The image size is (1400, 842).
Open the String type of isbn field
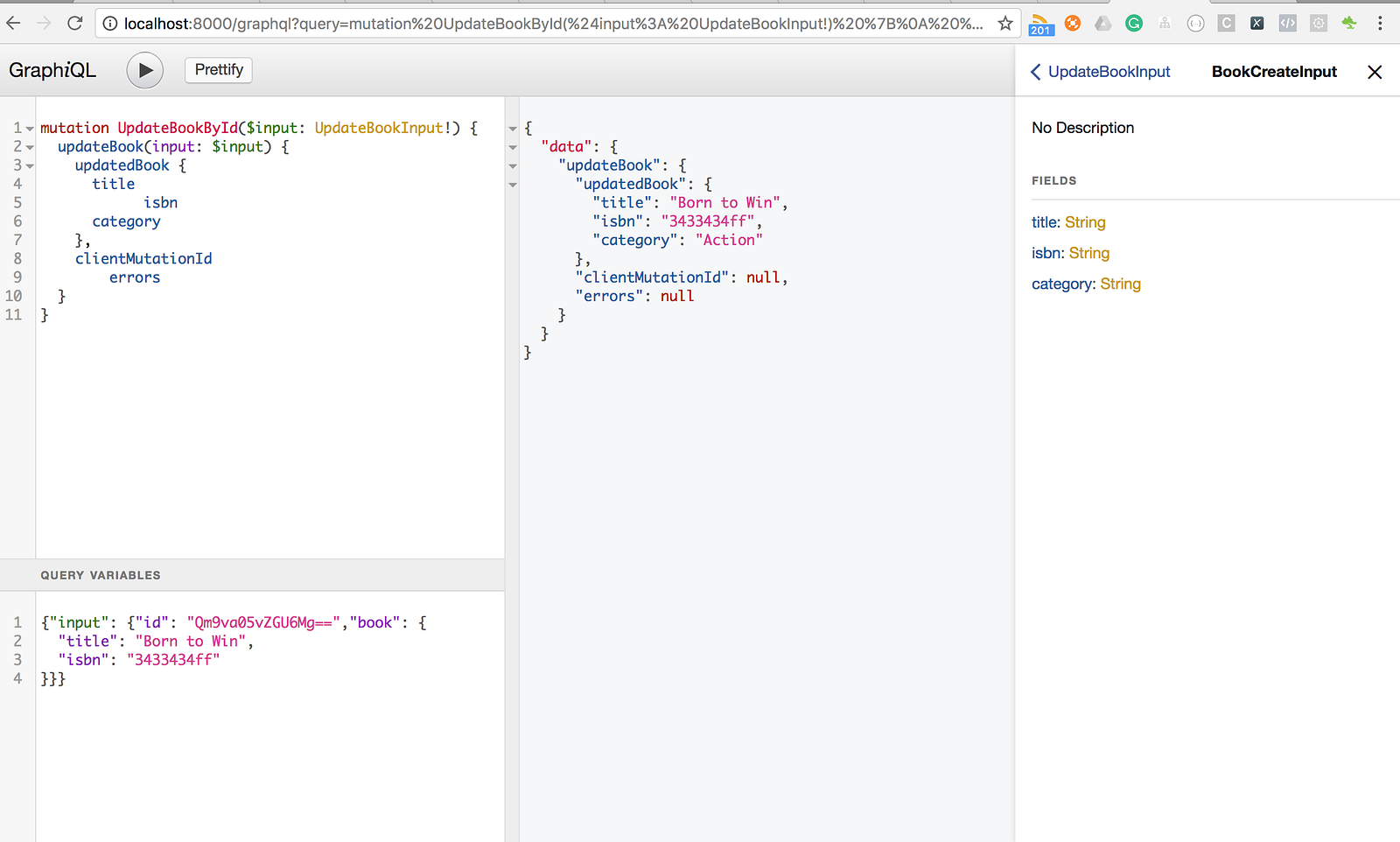[x=1089, y=253]
